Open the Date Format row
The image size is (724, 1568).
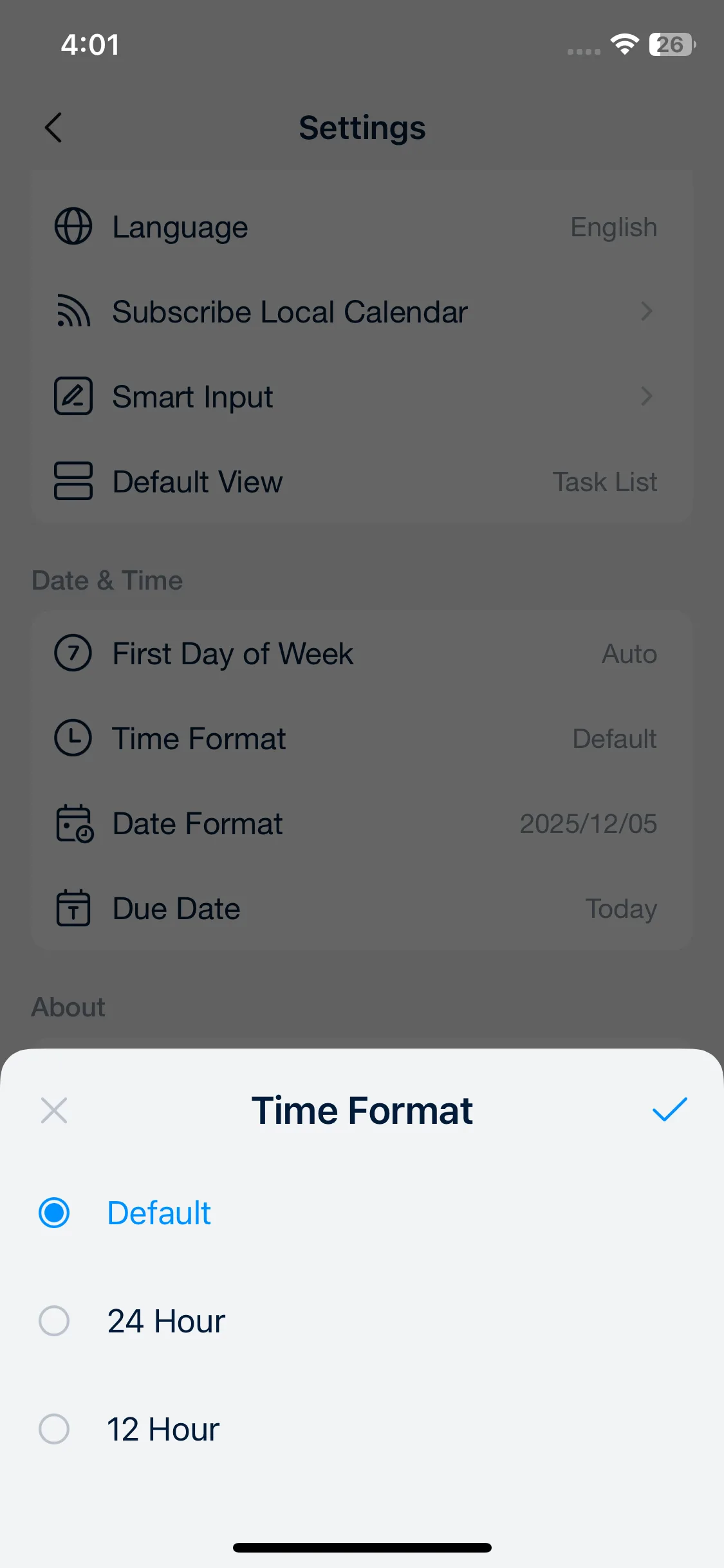(360, 824)
